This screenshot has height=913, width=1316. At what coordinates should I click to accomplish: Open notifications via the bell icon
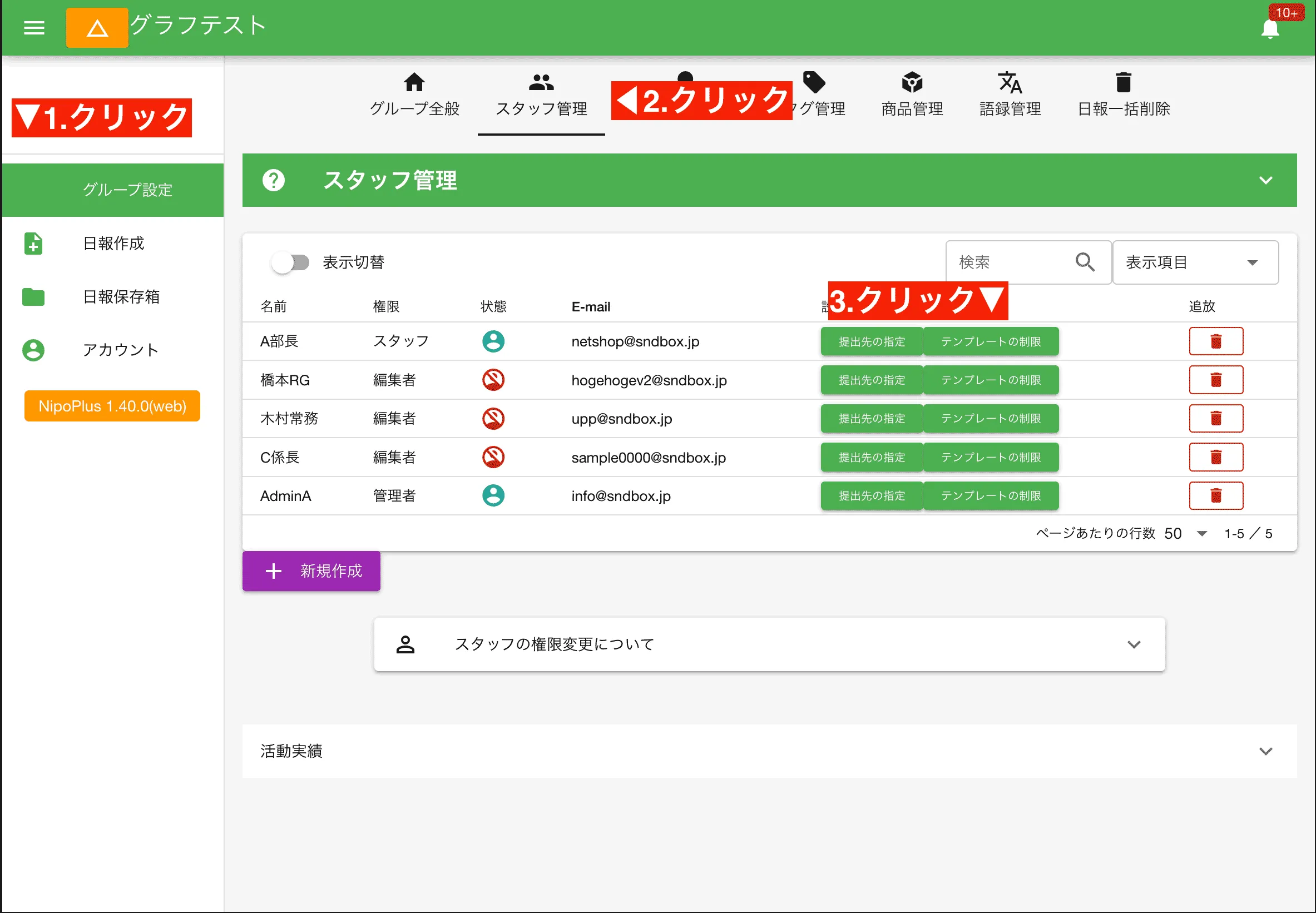coord(1270,29)
